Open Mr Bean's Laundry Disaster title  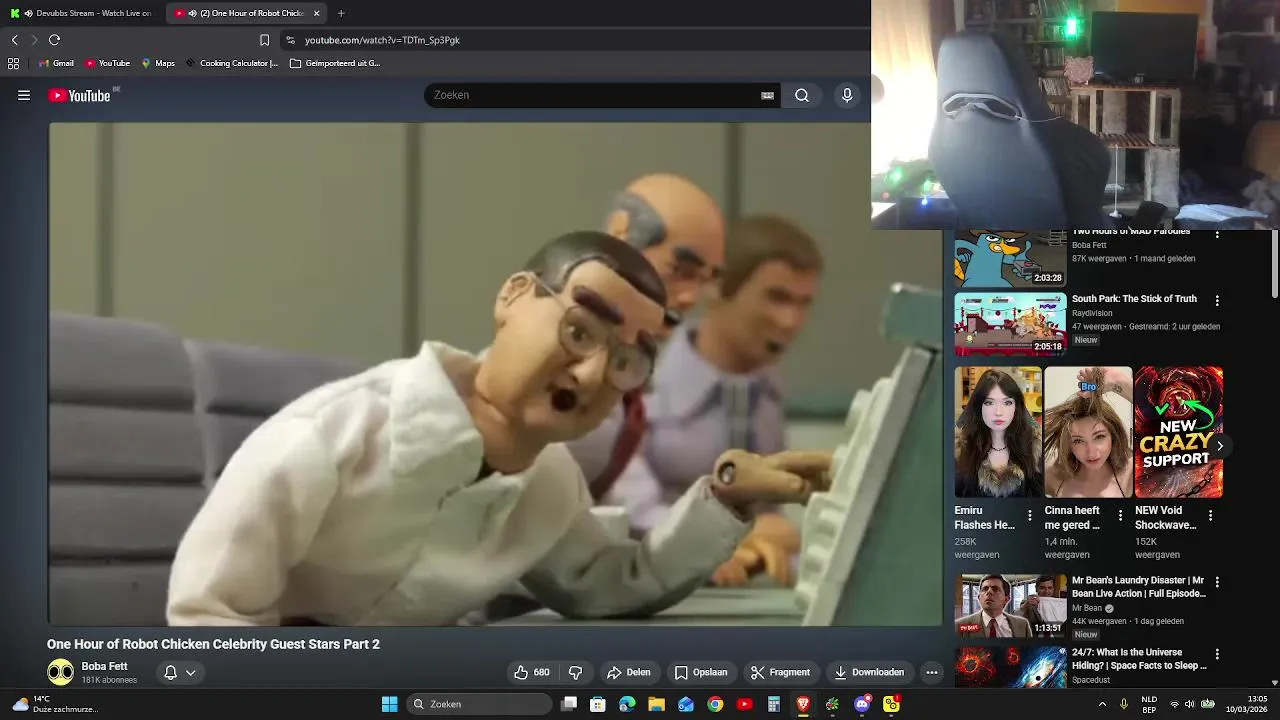click(1139, 587)
